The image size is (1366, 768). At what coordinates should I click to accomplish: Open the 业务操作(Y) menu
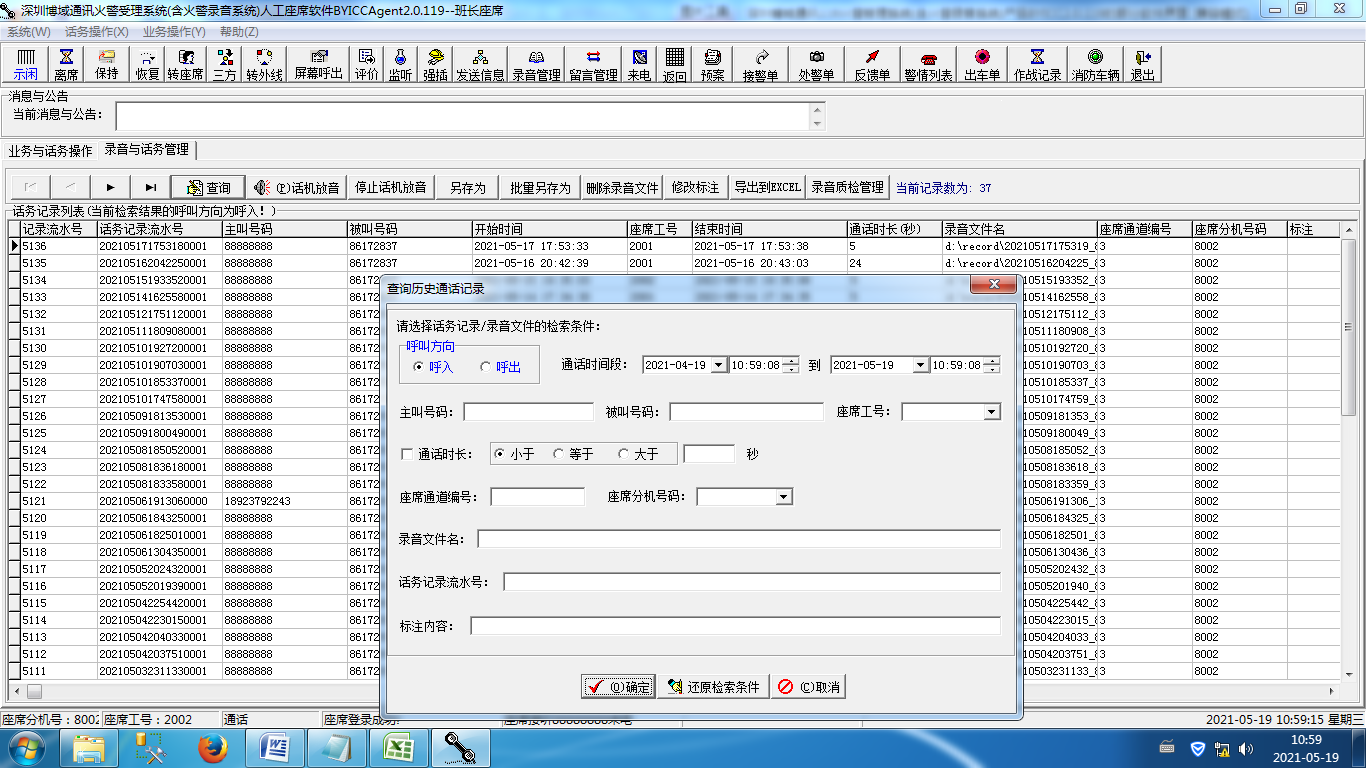coord(174,32)
